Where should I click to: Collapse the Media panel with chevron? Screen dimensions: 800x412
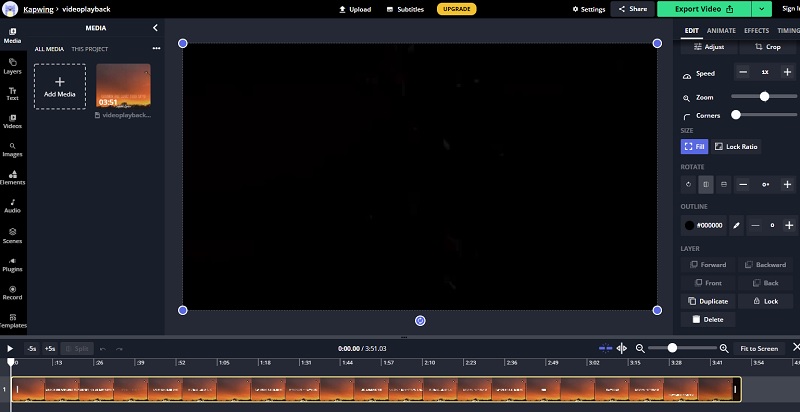(x=155, y=28)
